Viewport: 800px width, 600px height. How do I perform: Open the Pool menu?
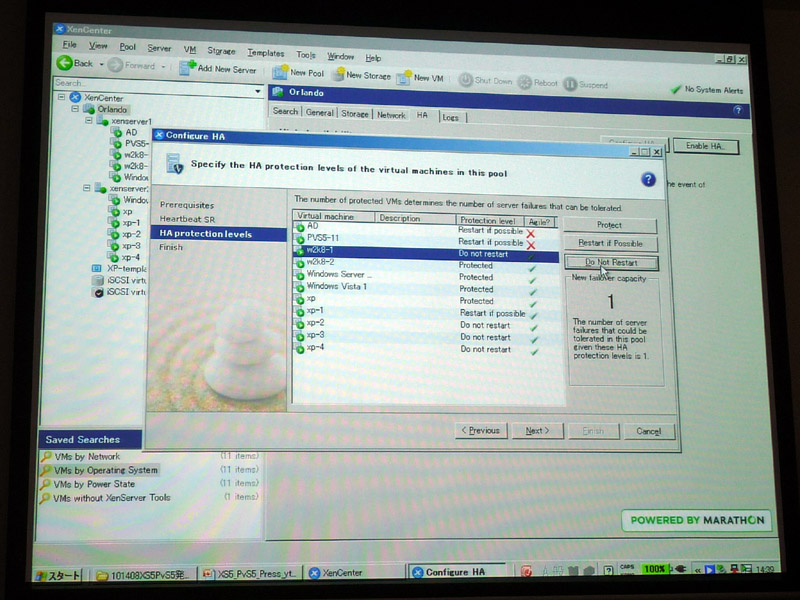[128, 47]
